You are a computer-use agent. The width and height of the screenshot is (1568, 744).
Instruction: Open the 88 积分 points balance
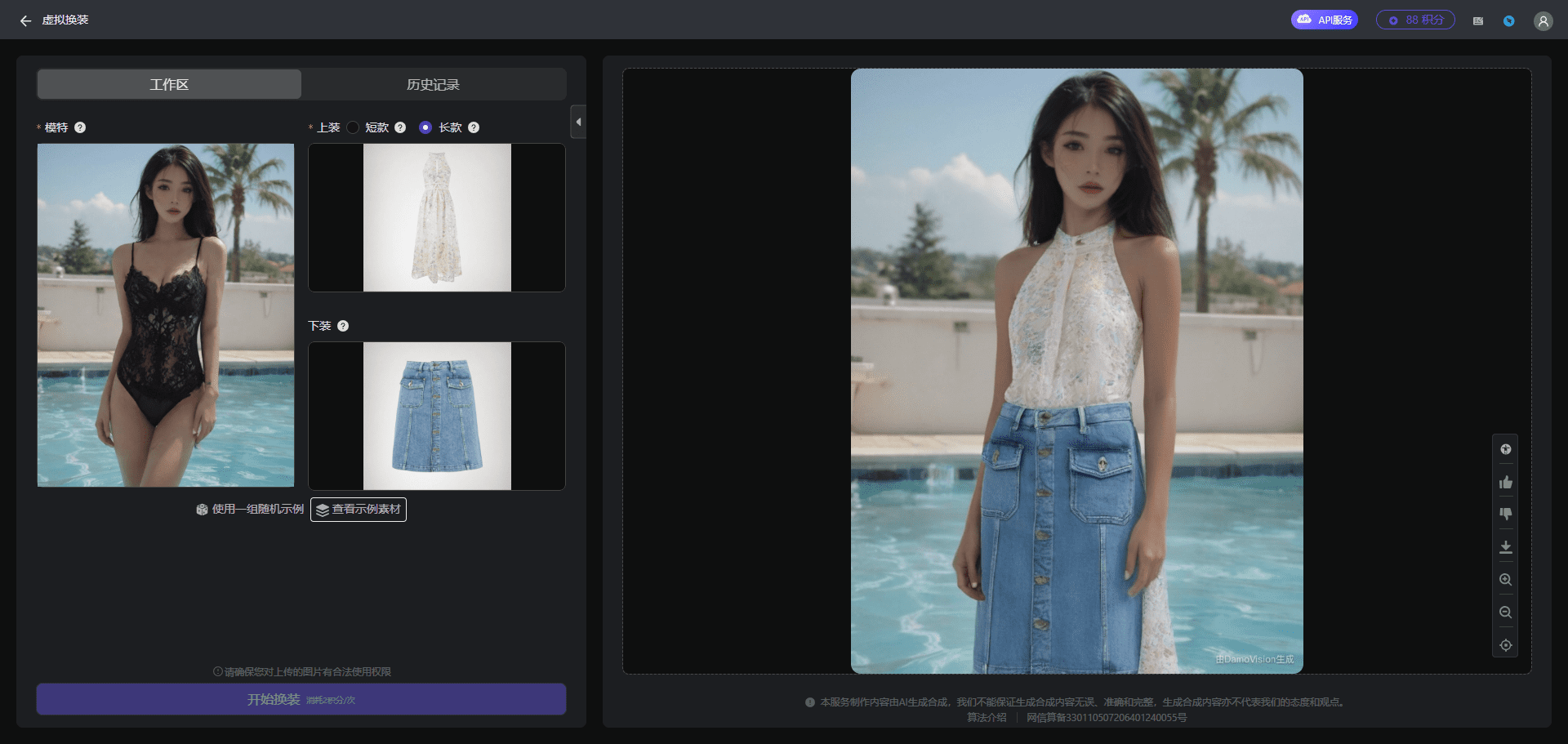point(1415,20)
